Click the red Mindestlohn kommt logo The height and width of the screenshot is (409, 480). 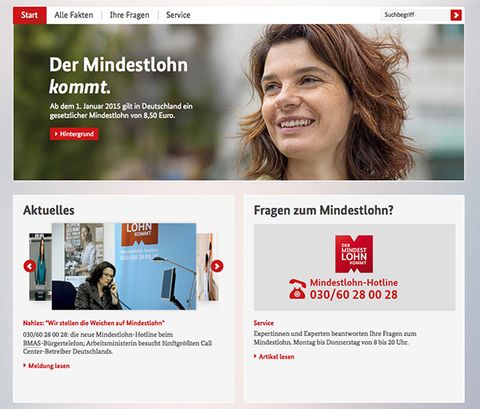[x=354, y=254]
